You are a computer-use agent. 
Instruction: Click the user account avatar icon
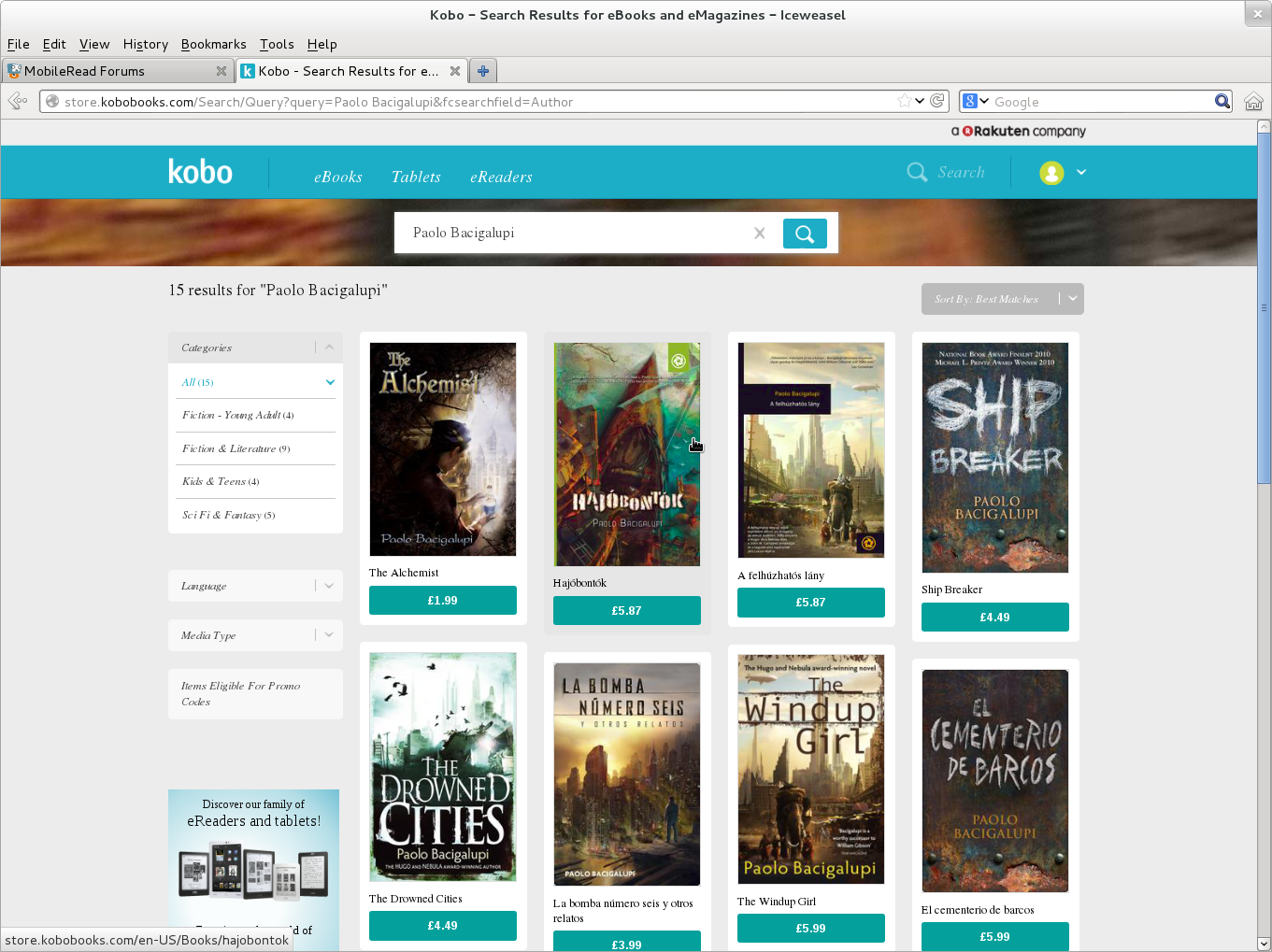1051,173
